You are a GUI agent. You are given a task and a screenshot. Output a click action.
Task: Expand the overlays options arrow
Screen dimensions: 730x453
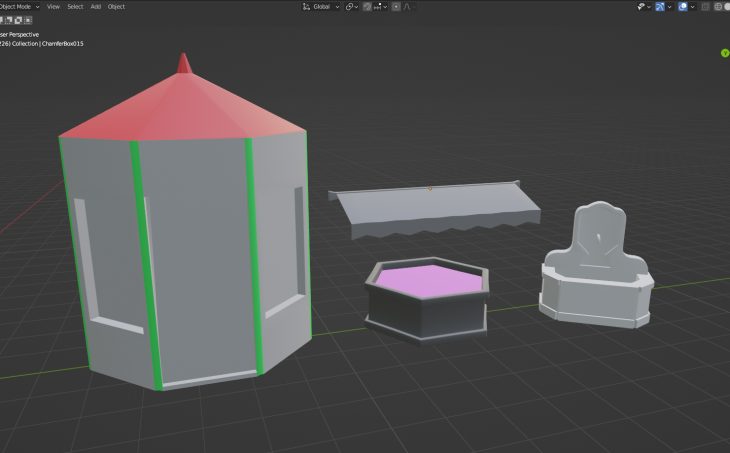point(694,6)
